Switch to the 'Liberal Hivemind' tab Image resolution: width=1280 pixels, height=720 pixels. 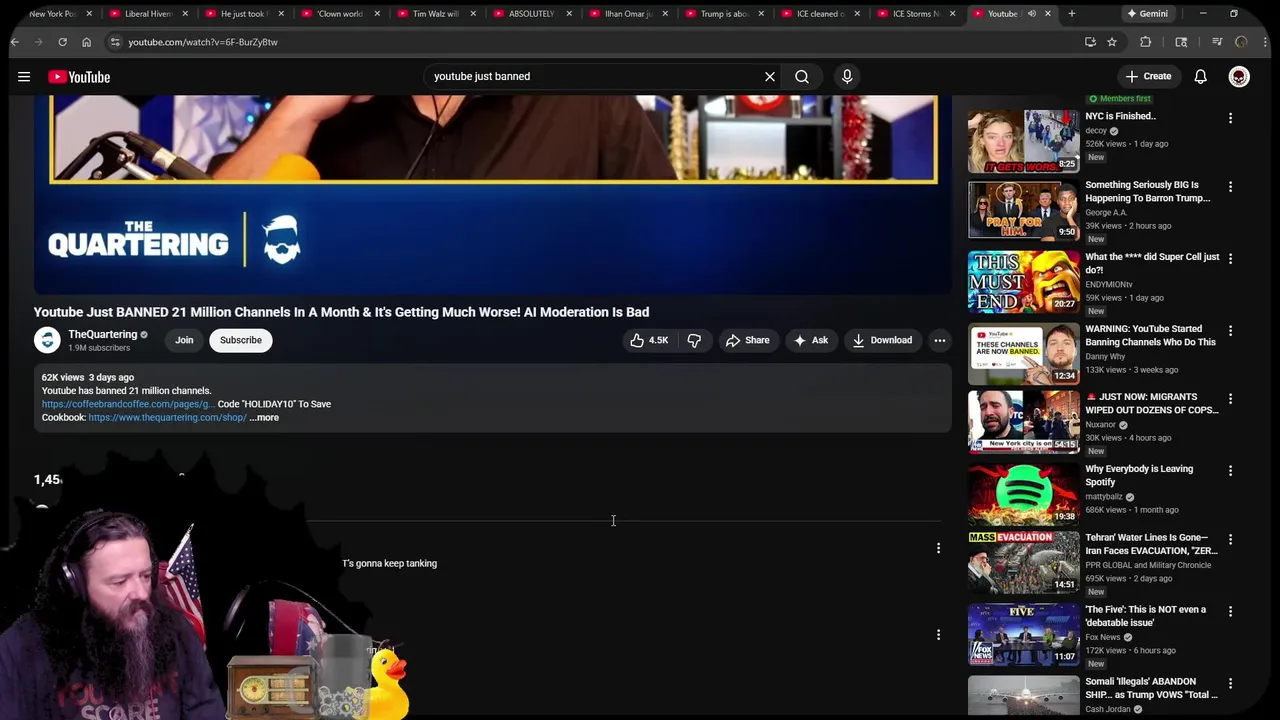pyautogui.click(x=143, y=14)
